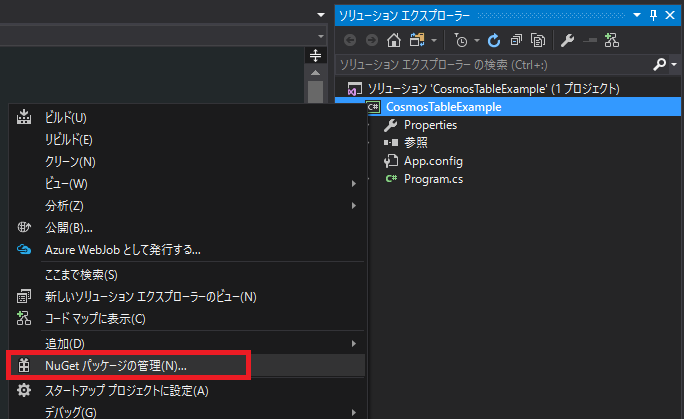Click the new view icon beside 新しいソリューション エクスプローラーのビュー
This screenshot has height=419, width=684.
(24, 296)
